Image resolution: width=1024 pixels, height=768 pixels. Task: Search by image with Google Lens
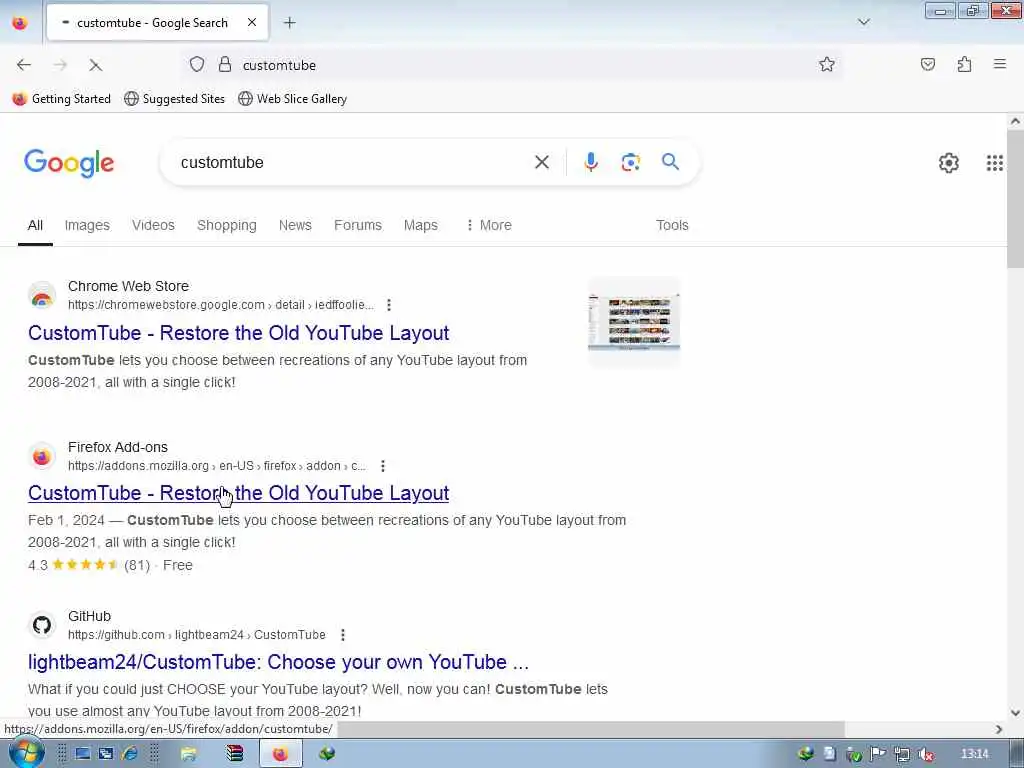630,162
